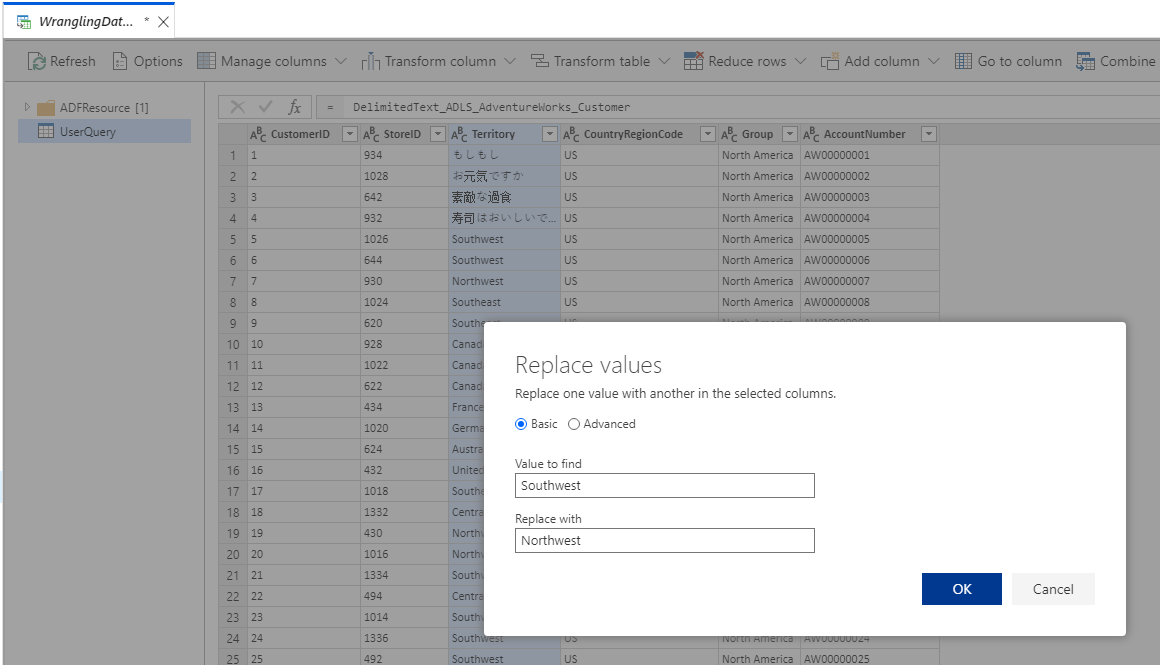Click the AccountNumber column type icon
Screen dimensions: 1160x665
[812, 134]
